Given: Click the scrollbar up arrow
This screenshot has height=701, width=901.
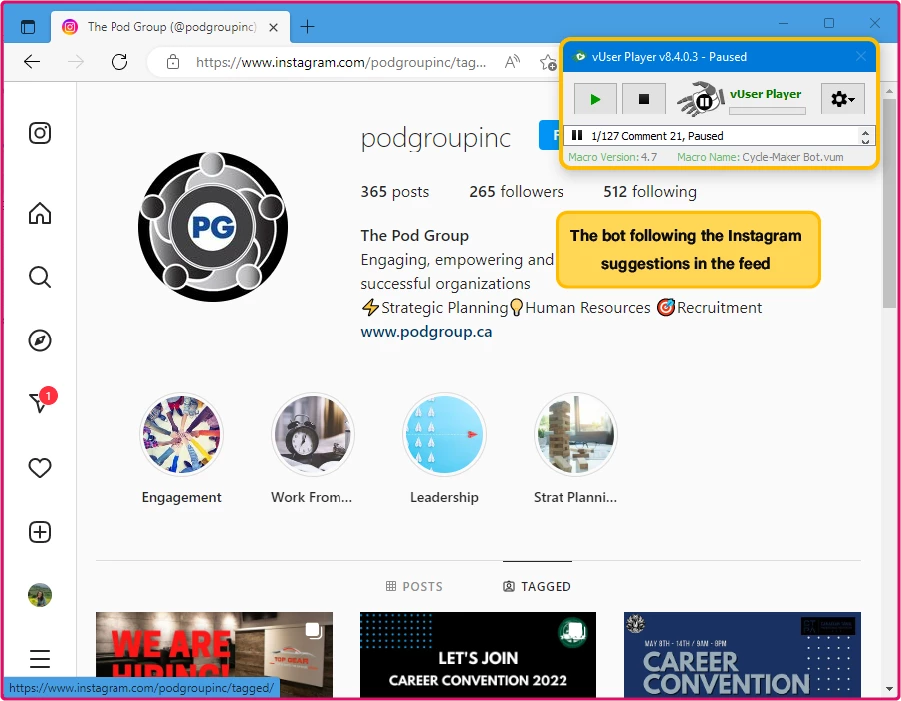Looking at the screenshot, I should (x=890, y=91).
